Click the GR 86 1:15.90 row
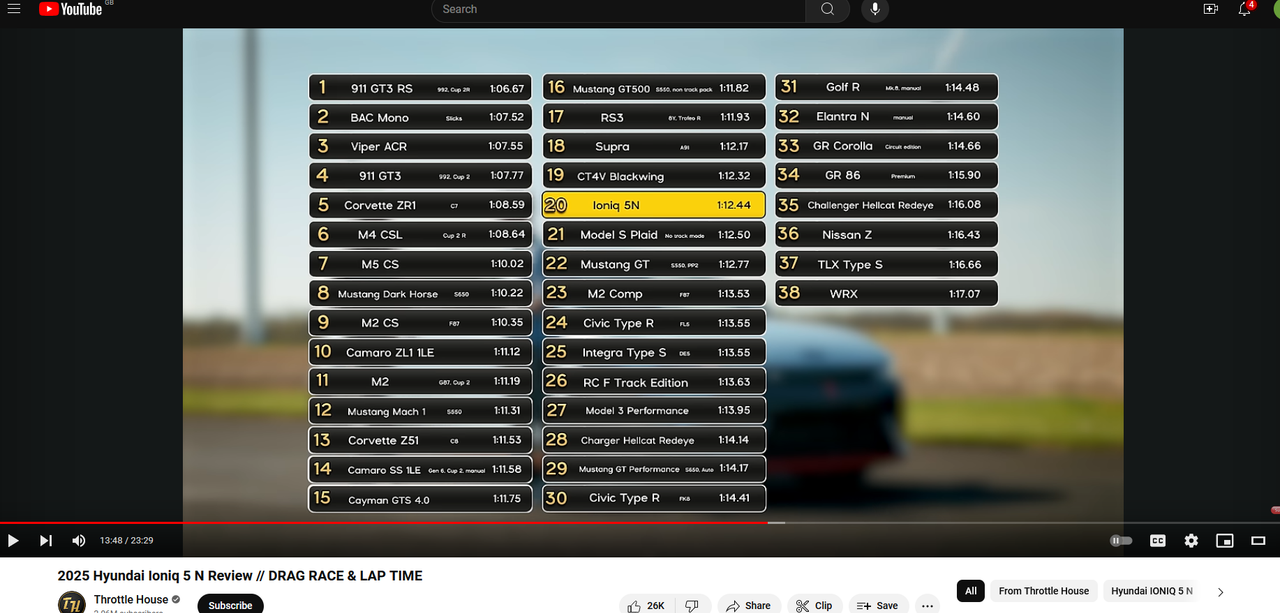The height and width of the screenshot is (613, 1280). tap(887, 175)
